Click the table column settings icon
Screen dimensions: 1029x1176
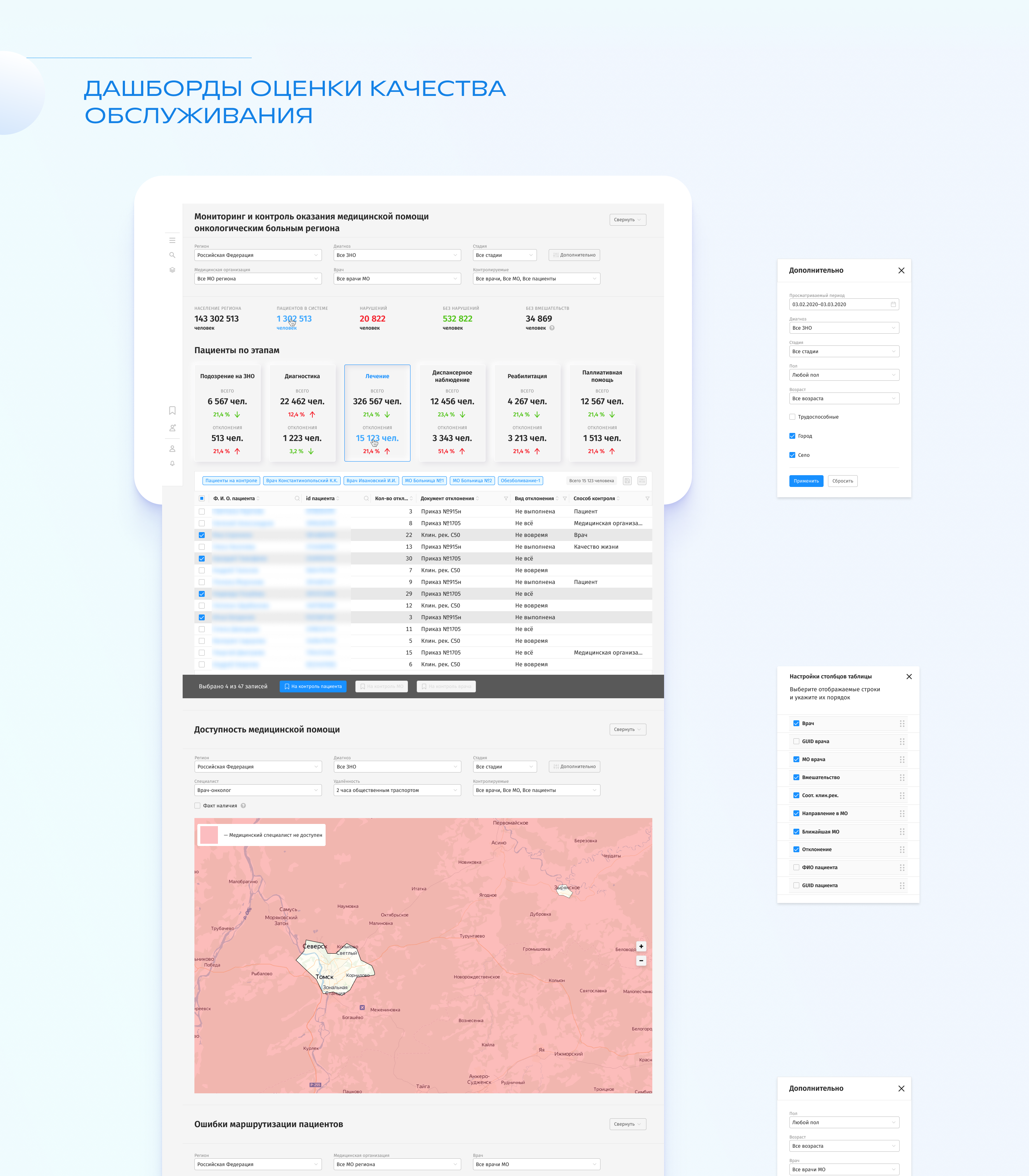click(642, 481)
